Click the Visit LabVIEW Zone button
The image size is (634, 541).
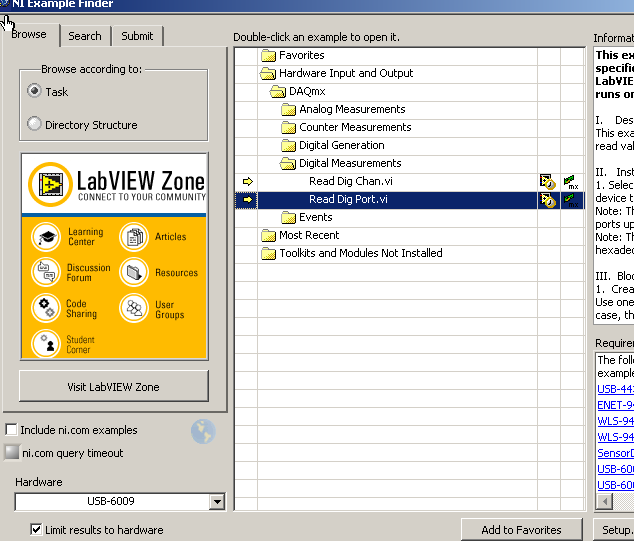(114, 387)
